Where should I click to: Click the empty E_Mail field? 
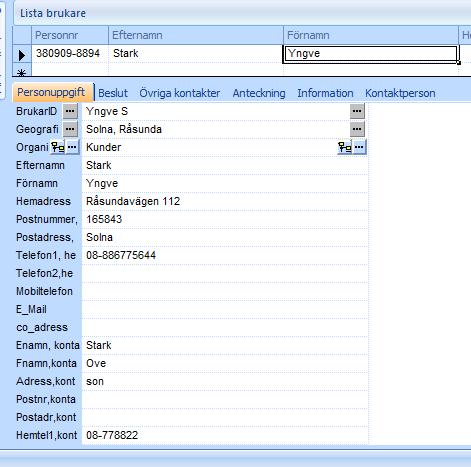click(x=225, y=309)
